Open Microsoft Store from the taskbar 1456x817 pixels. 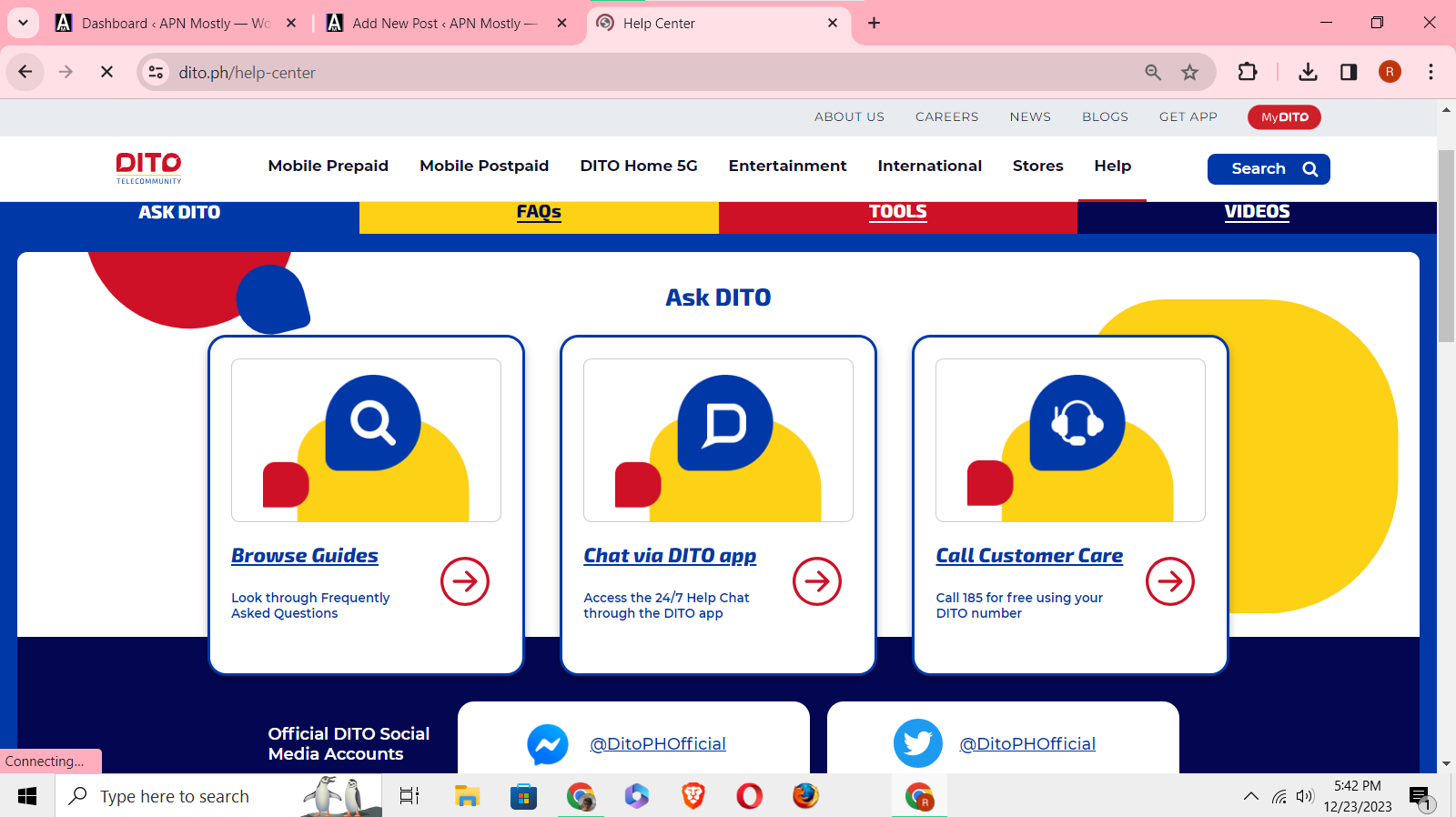[523, 796]
